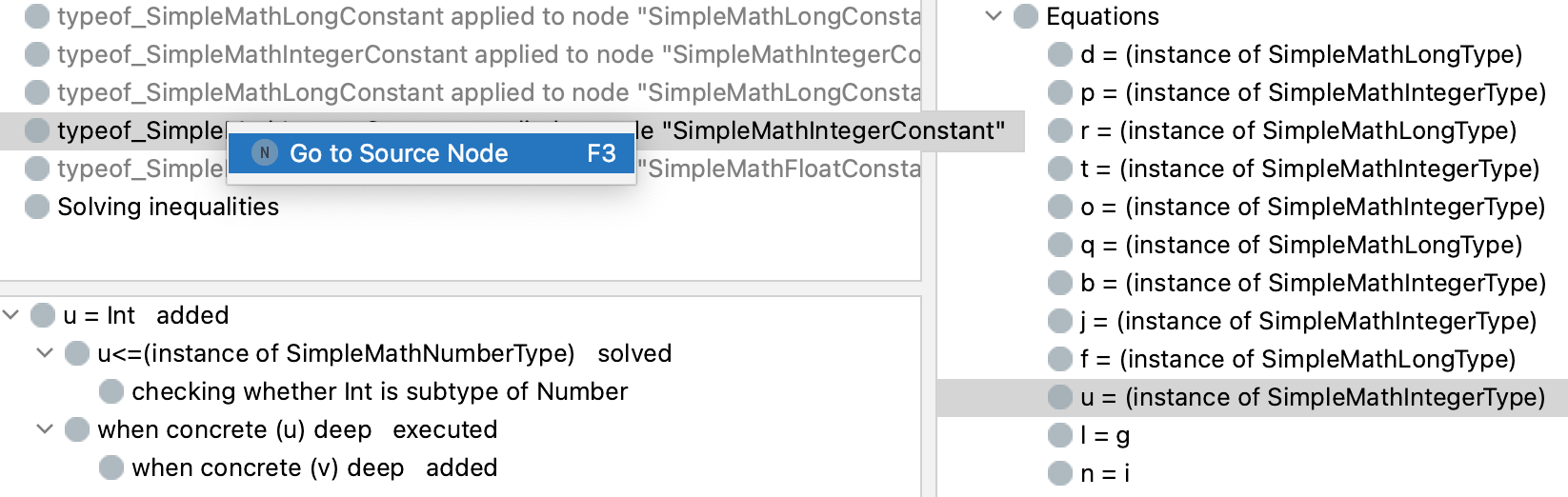Select the first typeof_SimpleMathLongConstant row
Image resolution: width=1568 pixels, height=497 pixels.
[488, 16]
